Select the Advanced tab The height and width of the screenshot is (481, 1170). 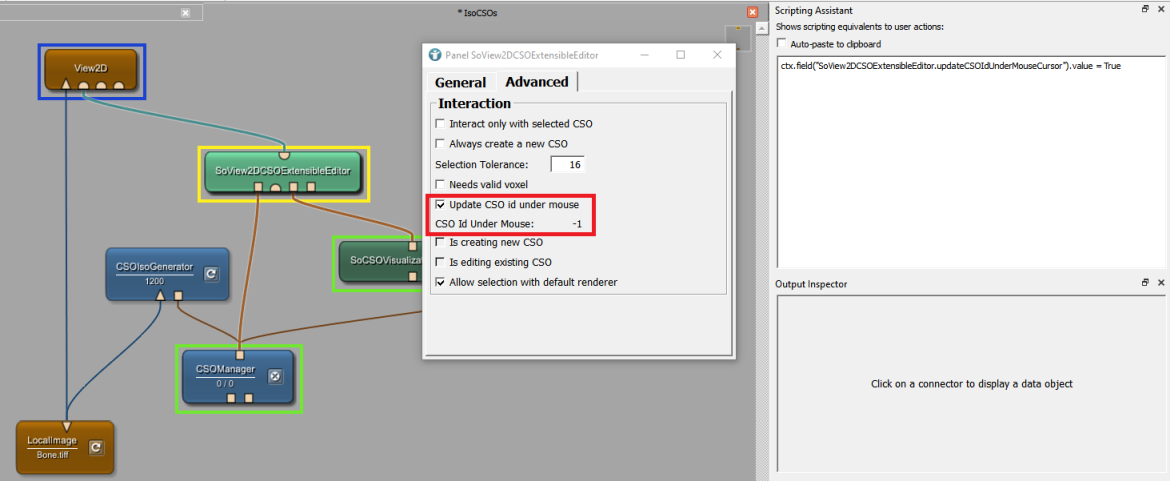click(536, 82)
